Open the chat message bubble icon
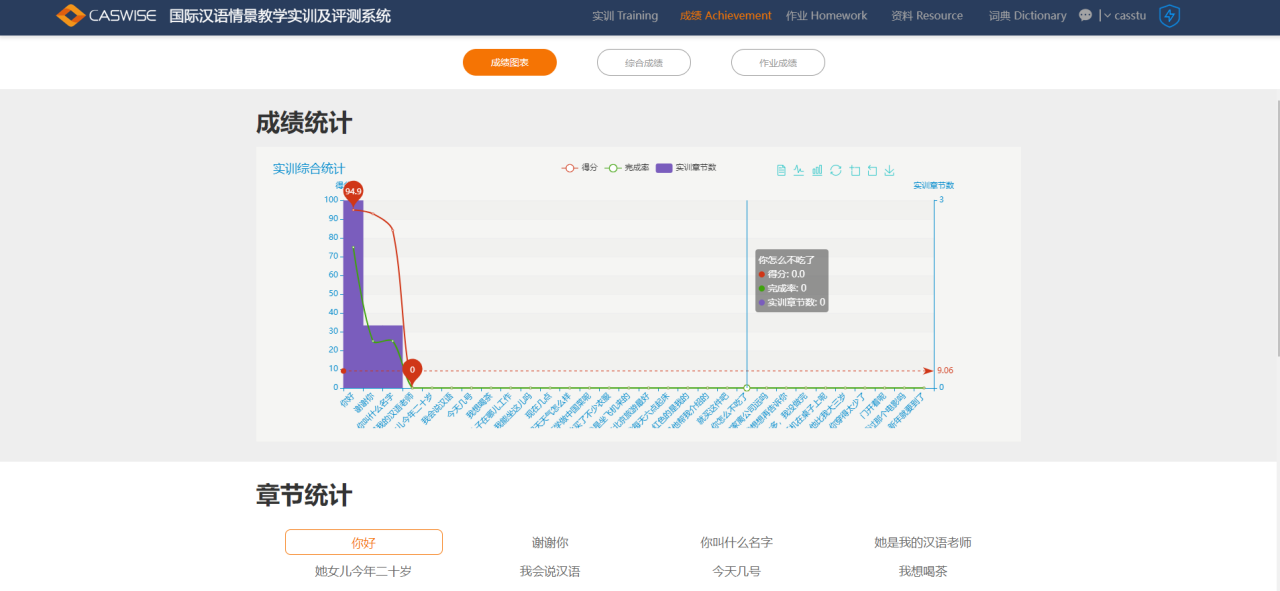This screenshot has width=1280, height=591. coord(1086,16)
